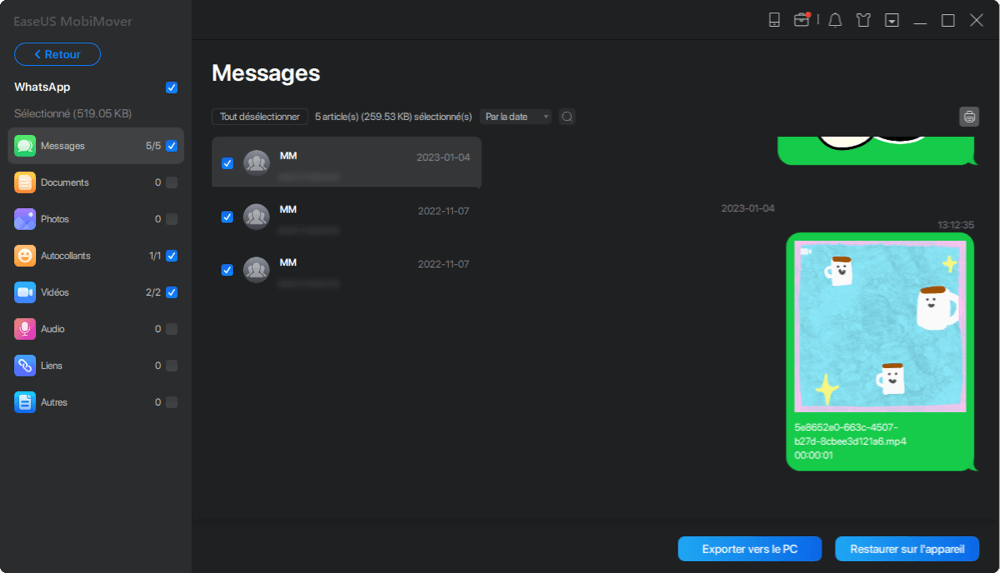
Task: Toggle the Vidéos 2/2 checkbox
Action: (x=172, y=292)
